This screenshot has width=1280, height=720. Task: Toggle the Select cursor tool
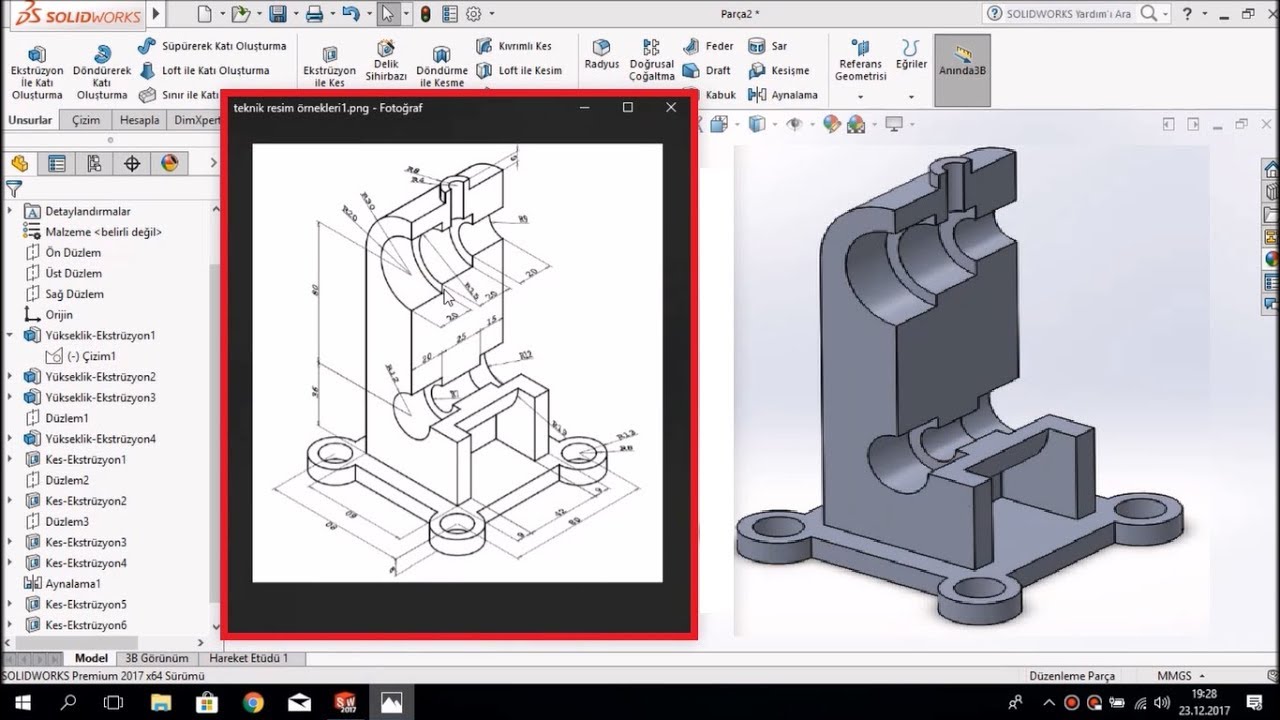tap(387, 14)
